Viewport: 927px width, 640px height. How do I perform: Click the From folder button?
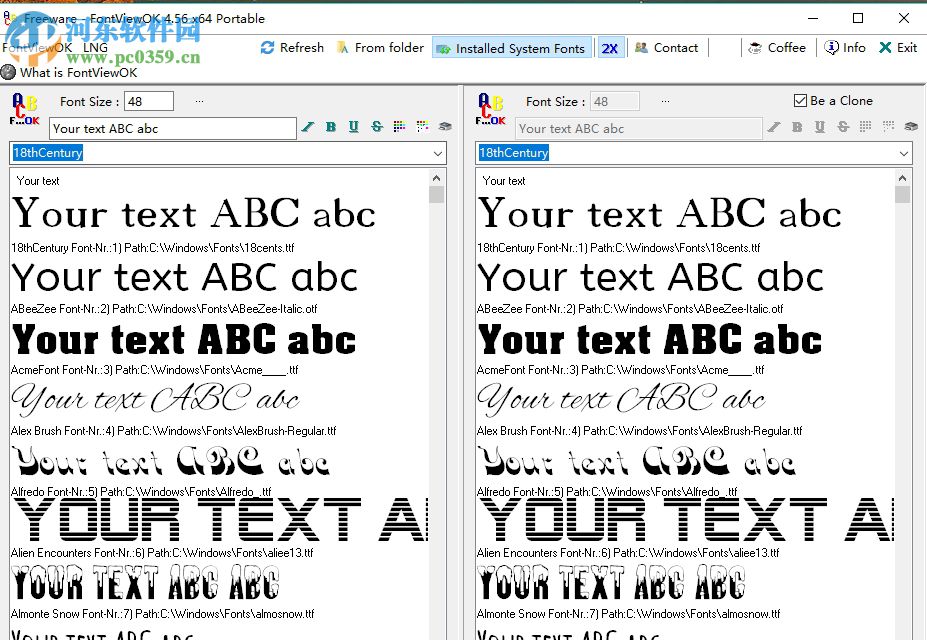click(x=380, y=48)
